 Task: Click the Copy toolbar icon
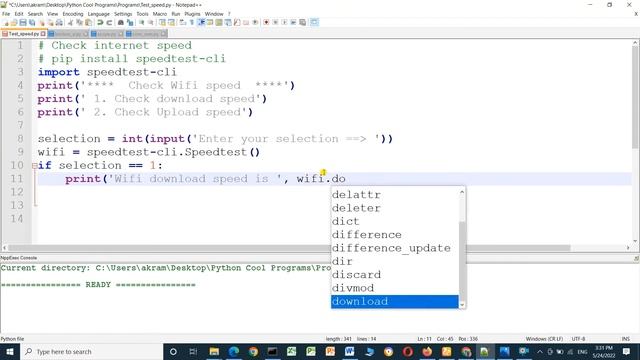(79, 22)
